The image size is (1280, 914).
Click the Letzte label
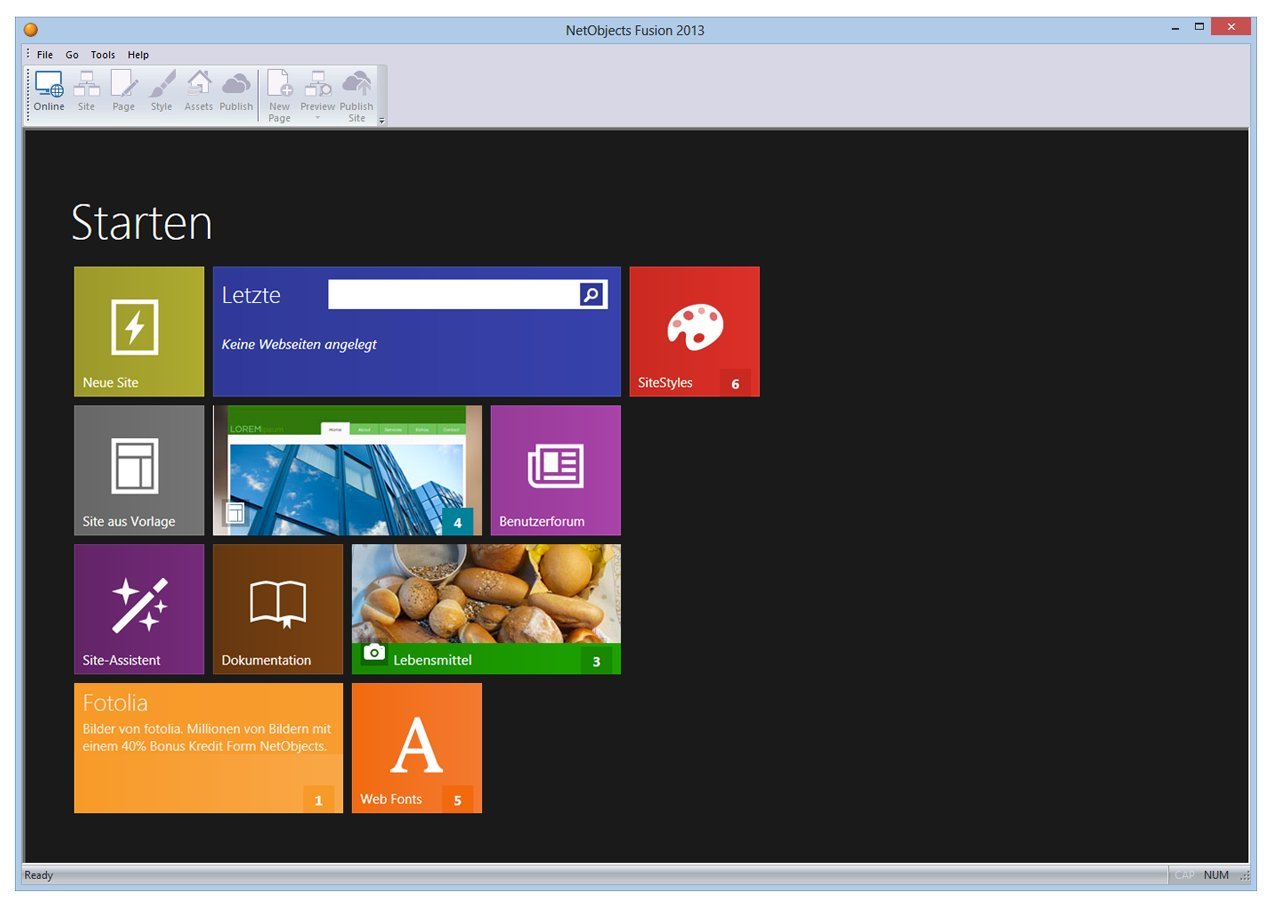pyautogui.click(x=251, y=295)
